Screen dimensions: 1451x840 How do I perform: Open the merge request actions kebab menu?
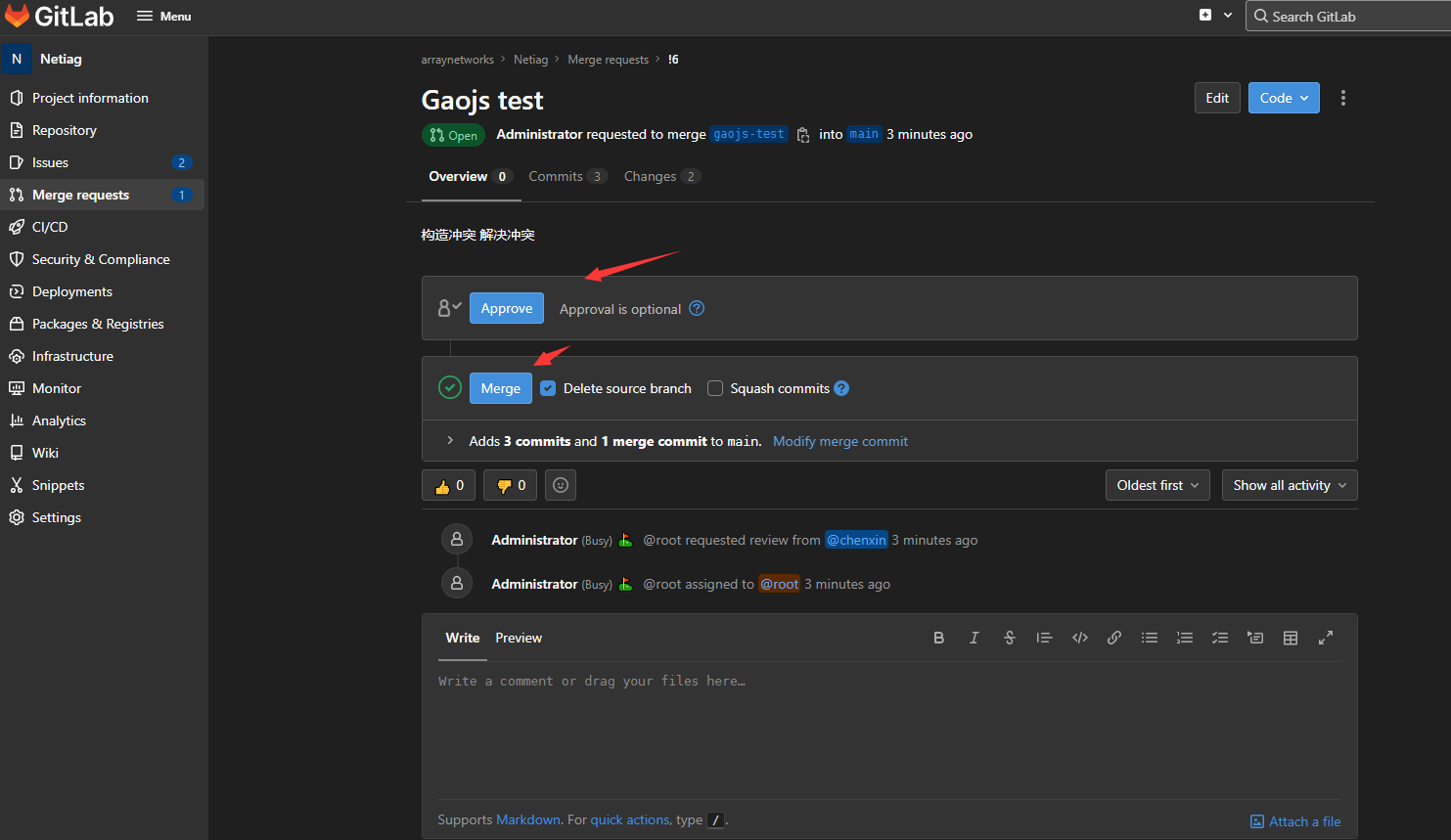pos(1343,98)
